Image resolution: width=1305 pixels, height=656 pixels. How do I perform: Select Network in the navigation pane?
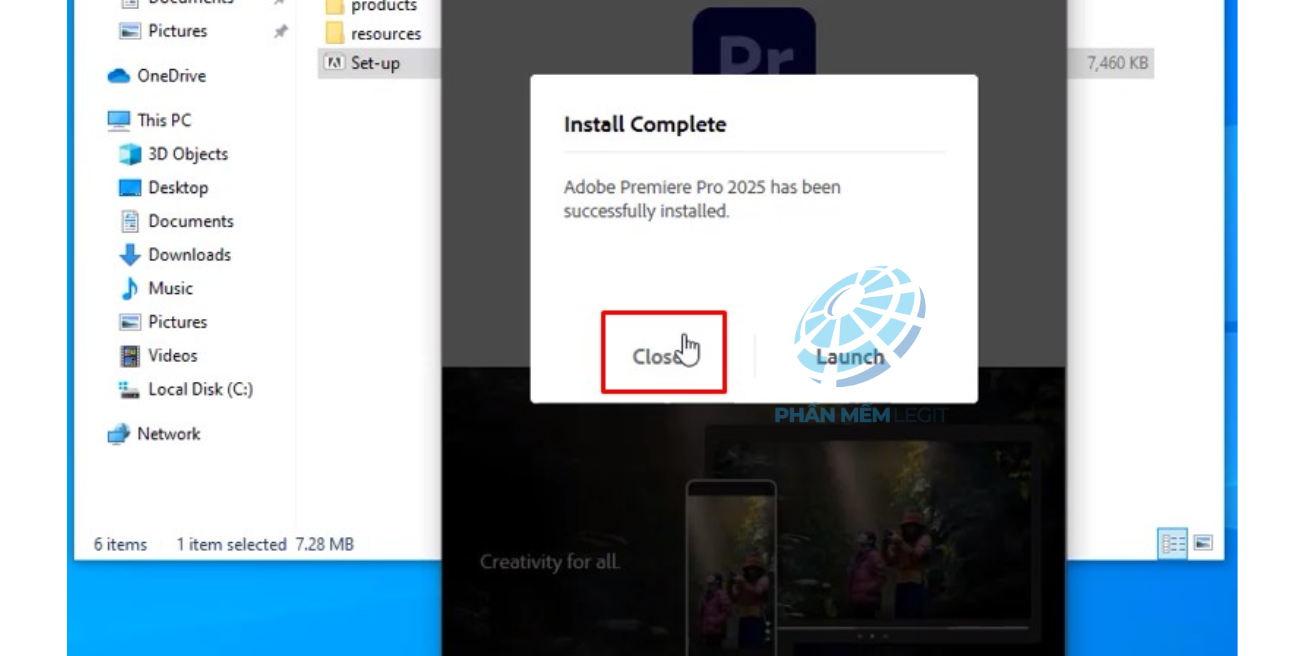168,434
